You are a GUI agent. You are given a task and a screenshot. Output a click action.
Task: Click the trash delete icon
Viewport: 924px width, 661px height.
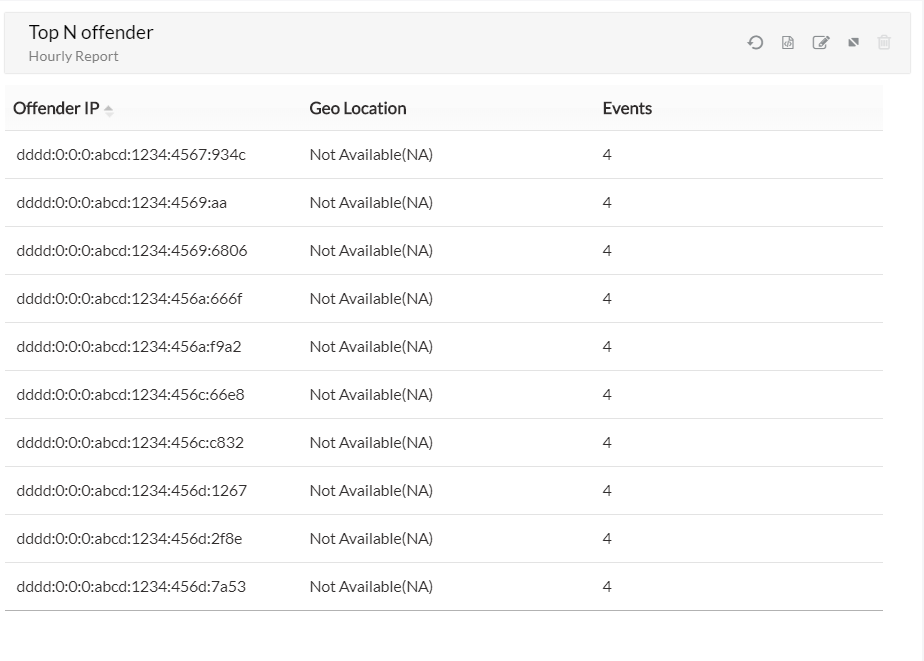coord(884,43)
